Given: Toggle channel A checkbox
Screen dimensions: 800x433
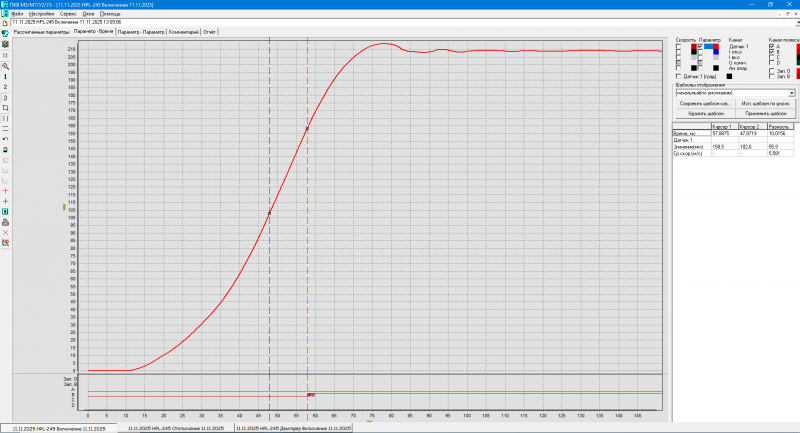Looking at the screenshot, I should tap(771, 46).
